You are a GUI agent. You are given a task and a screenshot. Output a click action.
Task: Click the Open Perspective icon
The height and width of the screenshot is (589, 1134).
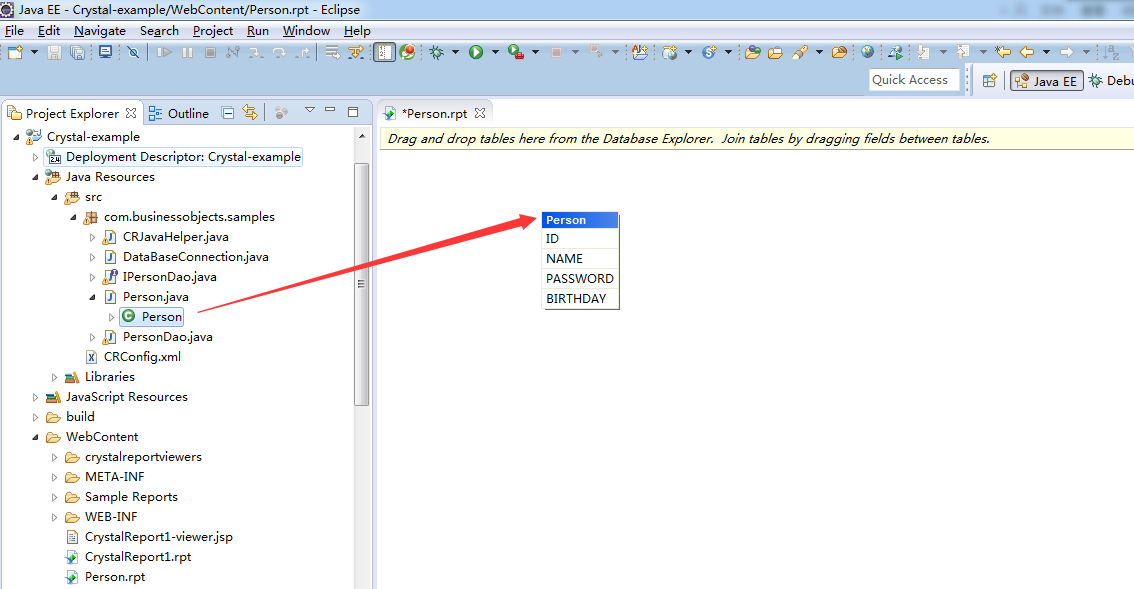pyautogui.click(x=989, y=81)
